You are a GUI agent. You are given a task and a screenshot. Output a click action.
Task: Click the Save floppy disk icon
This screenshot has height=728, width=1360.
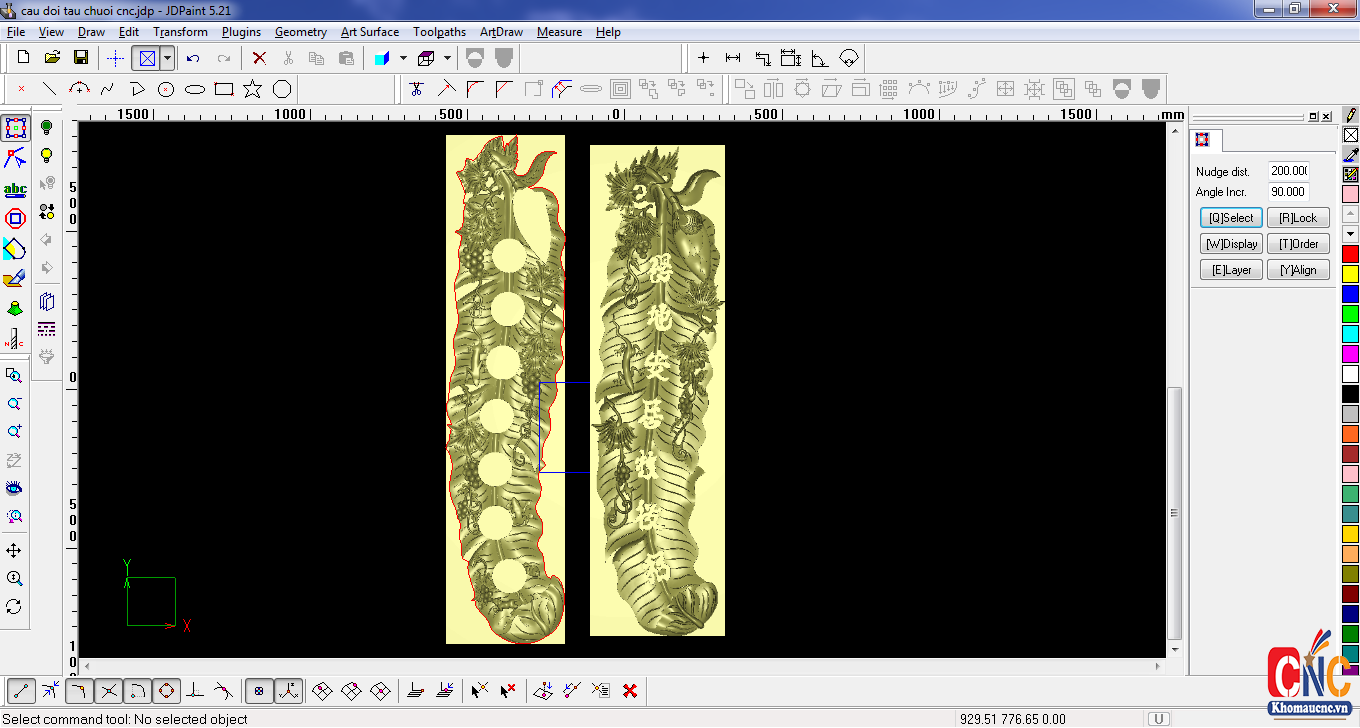pyautogui.click(x=81, y=58)
